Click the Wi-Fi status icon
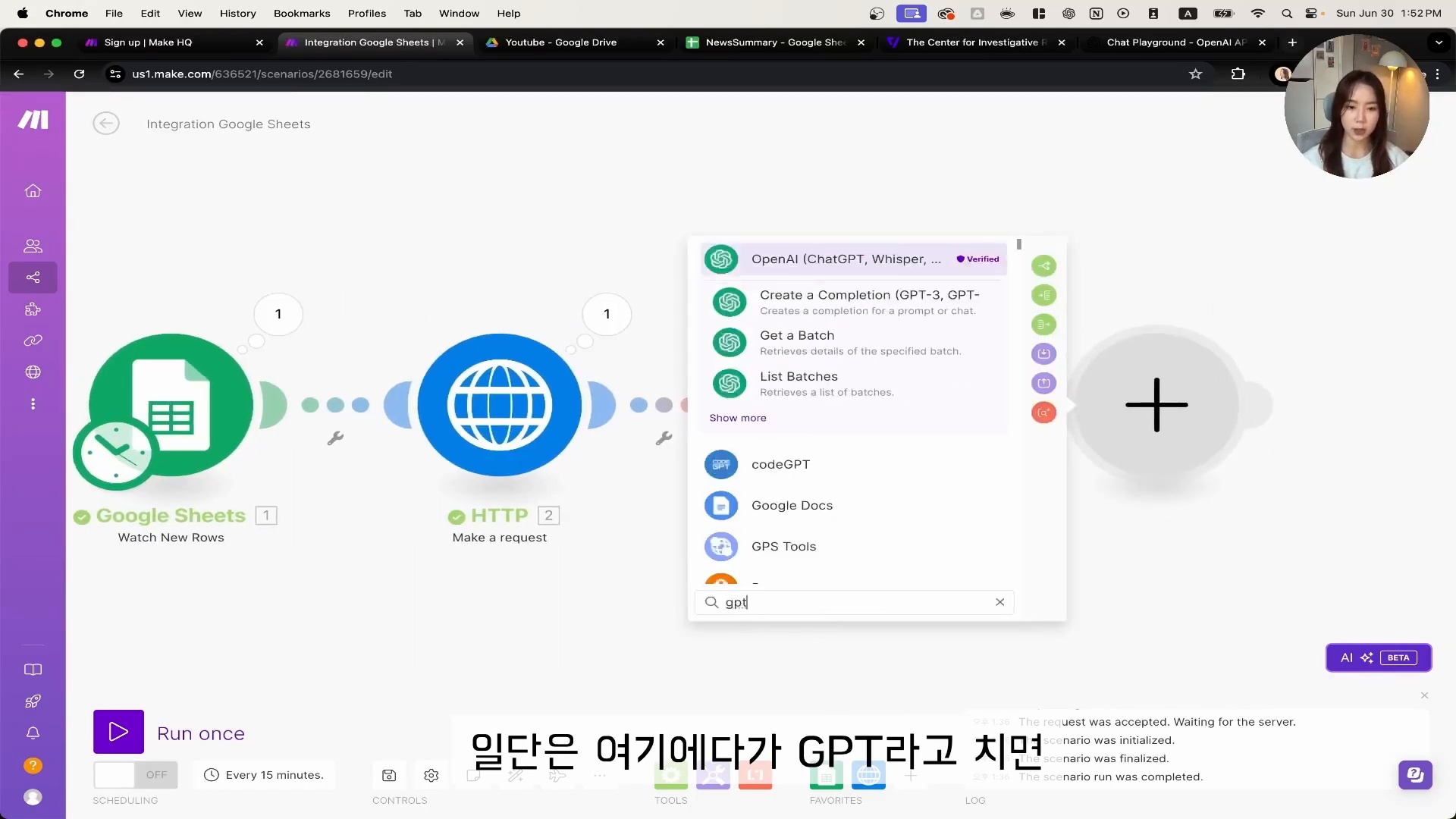The width and height of the screenshot is (1456, 819). (x=1257, y=13)
